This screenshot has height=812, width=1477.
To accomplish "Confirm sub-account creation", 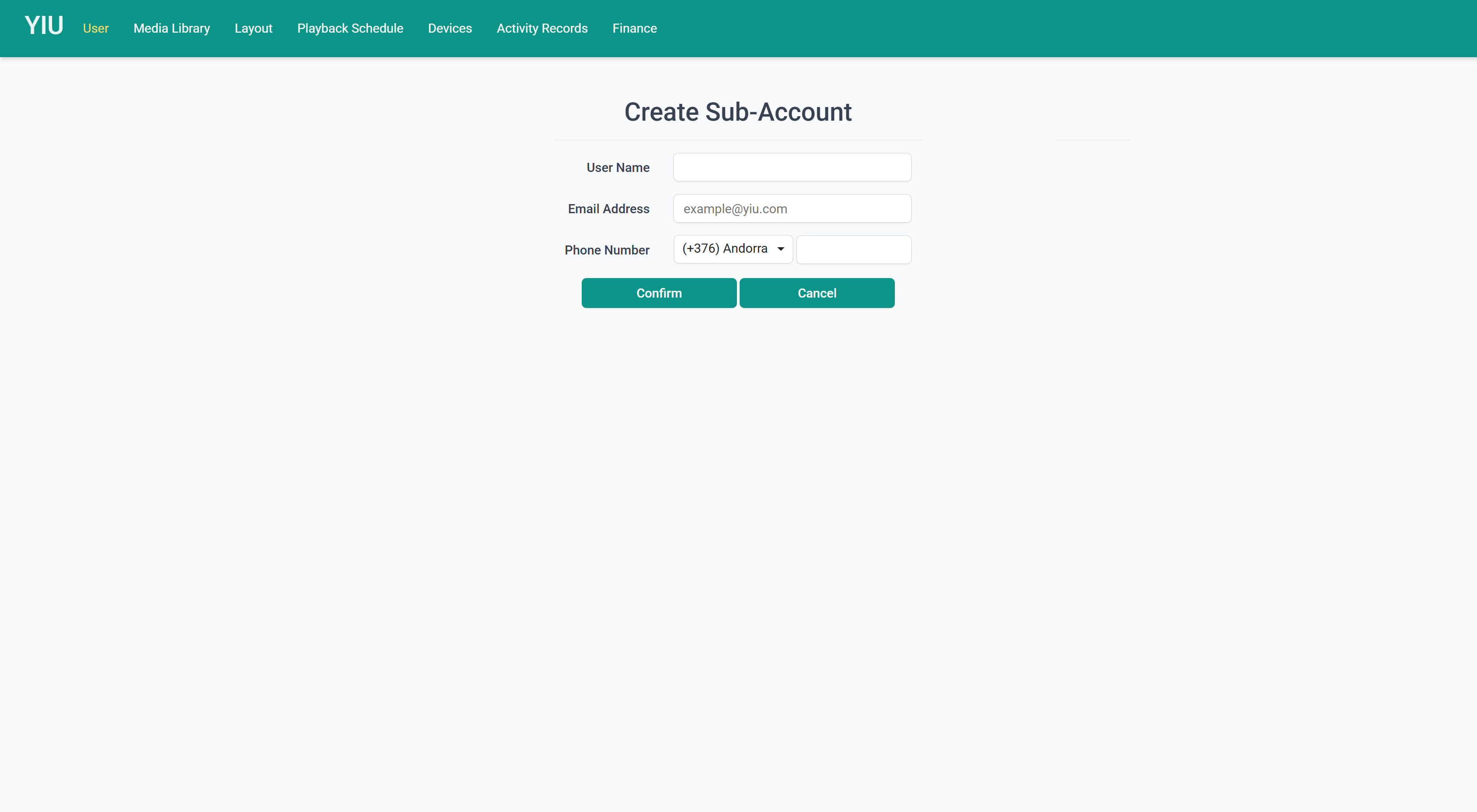I will point(659,293).
